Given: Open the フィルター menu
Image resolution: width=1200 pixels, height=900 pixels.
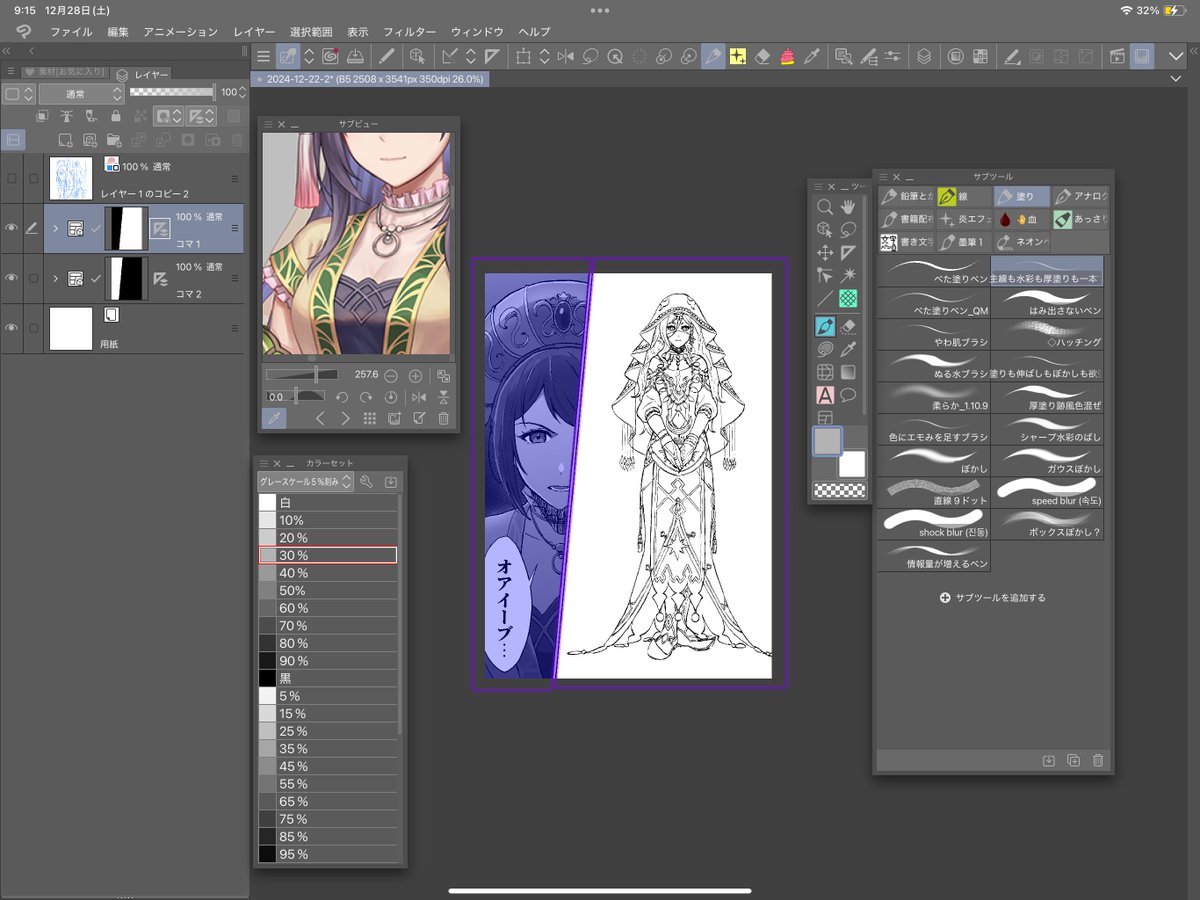Looking at the screenshot, I should pyautogui.click(x=410, y=32).
